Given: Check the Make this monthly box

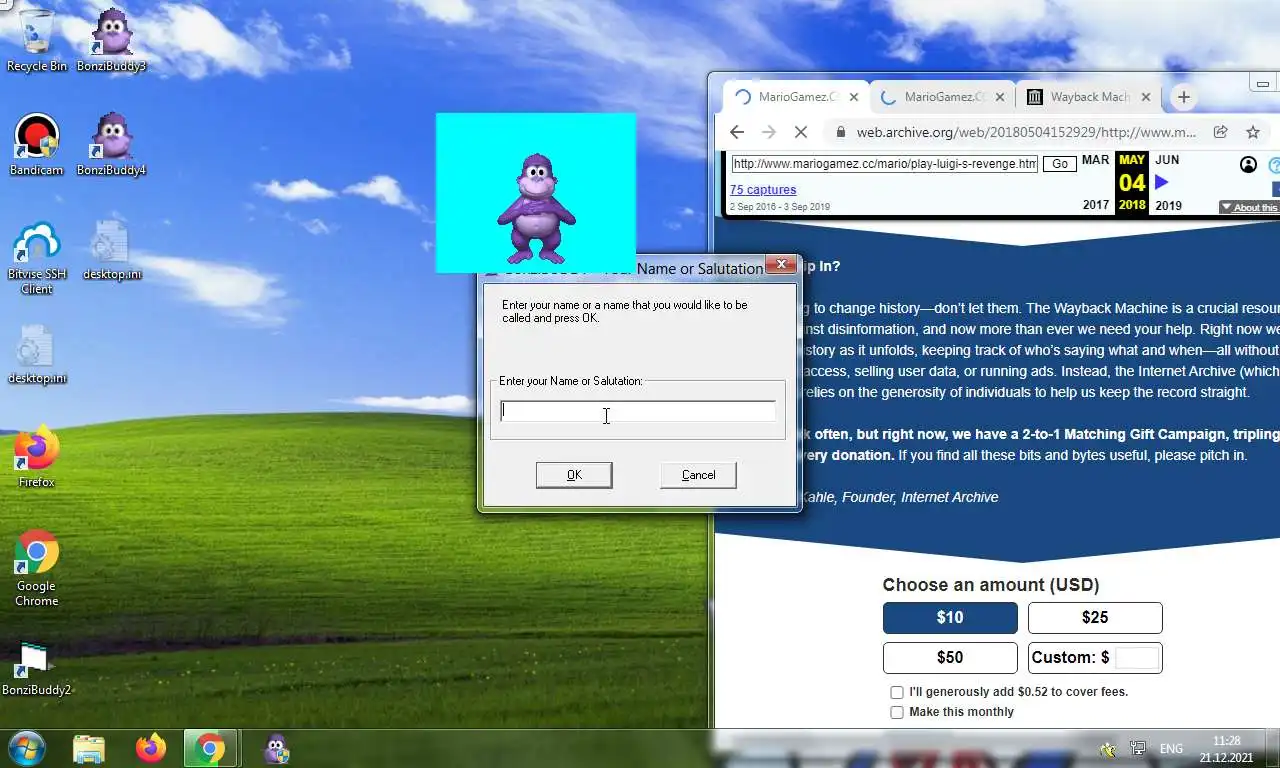Looking at the screenshot, I should coord(897,712).
